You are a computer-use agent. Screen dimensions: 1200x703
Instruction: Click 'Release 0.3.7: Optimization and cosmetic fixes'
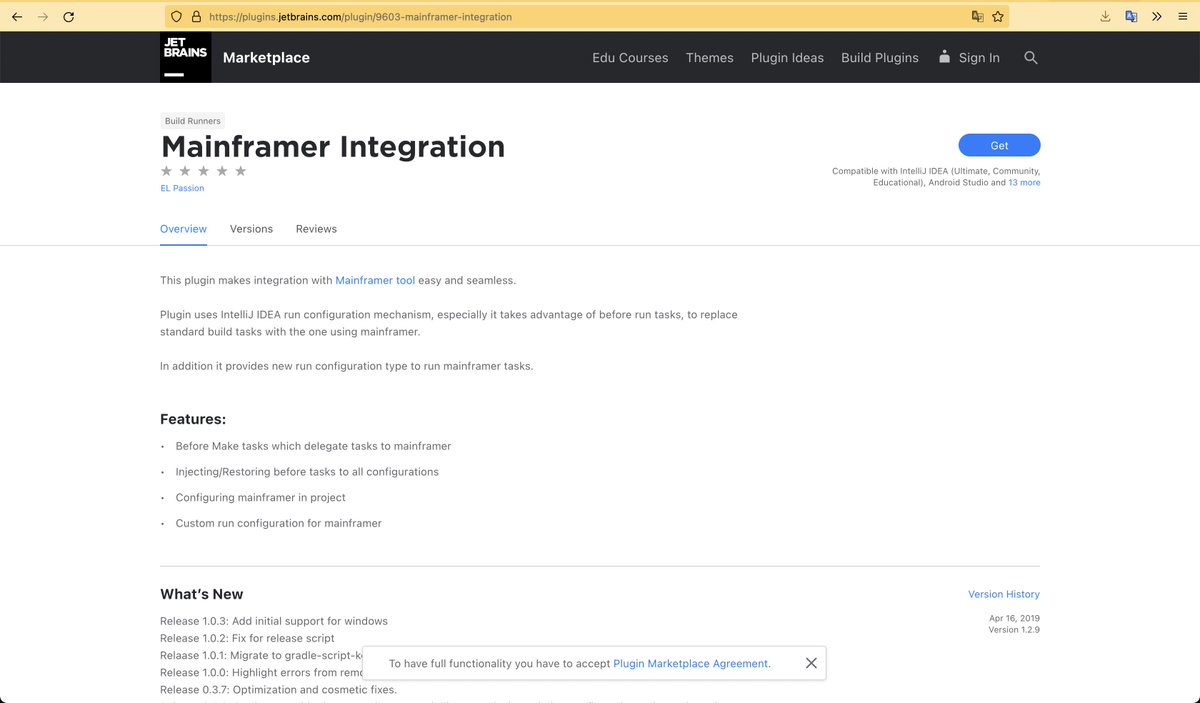(x=279, y=690)
